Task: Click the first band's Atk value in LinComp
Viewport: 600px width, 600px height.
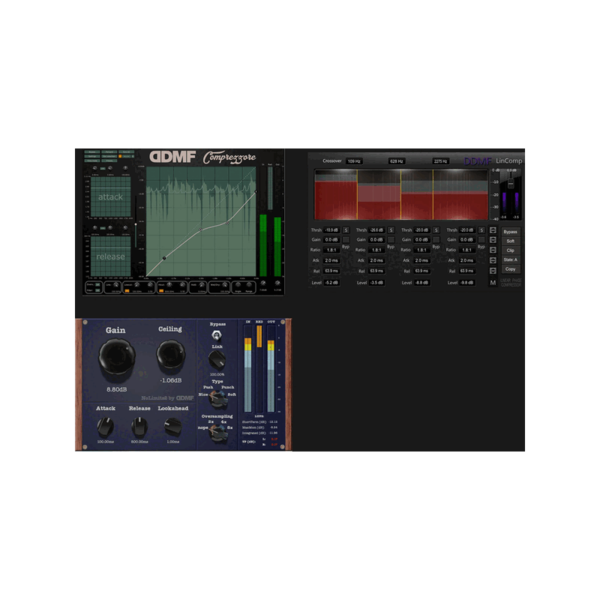Action: (331, 260)
